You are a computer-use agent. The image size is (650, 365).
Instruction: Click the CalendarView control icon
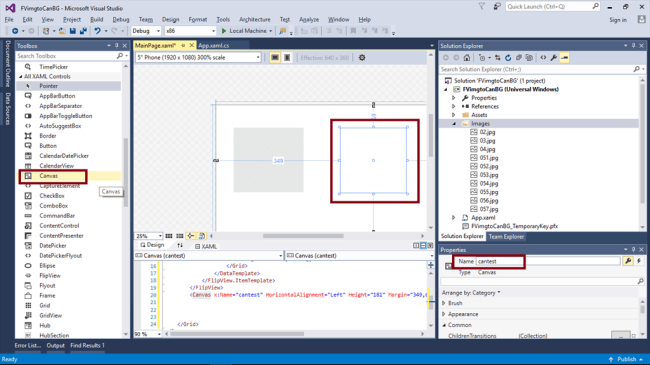click(28, 166)
